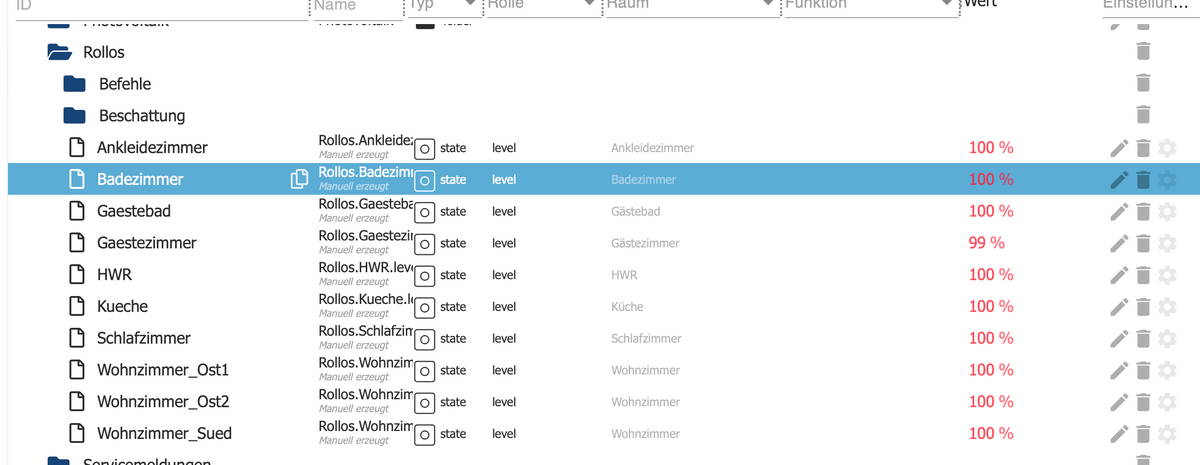Delete the Beschattung folder via trash icon
1200x465 pixels.
click(x=1144, y=116)
